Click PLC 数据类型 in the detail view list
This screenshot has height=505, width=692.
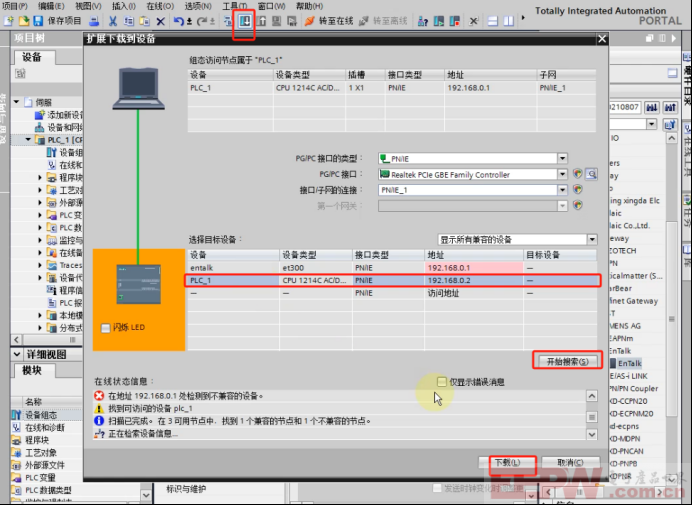pyautogui.click(x=48, y=490)
